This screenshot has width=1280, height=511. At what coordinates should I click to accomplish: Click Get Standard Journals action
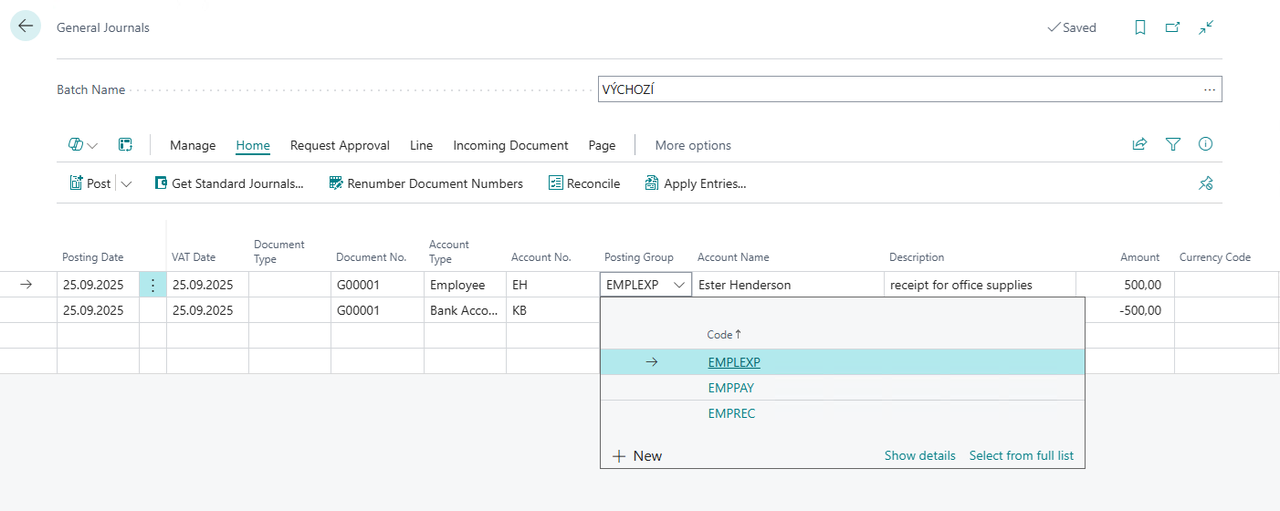point(229,184)
